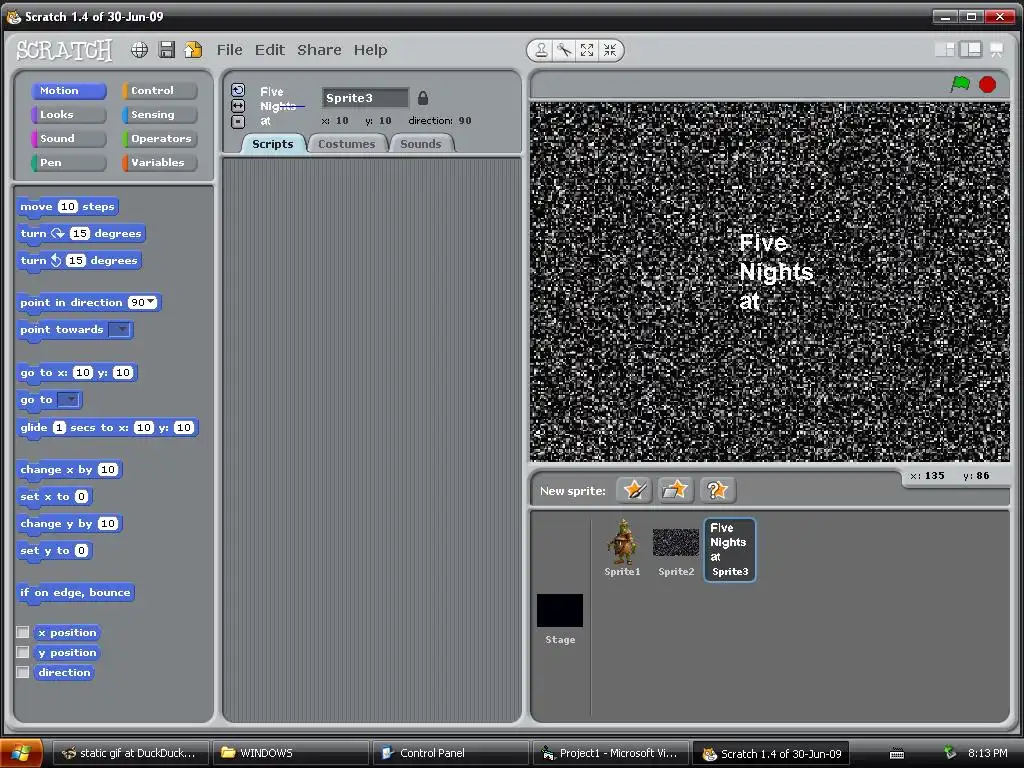
Task: Start scripts with the green flag
Action: click(x=960, y=84)
